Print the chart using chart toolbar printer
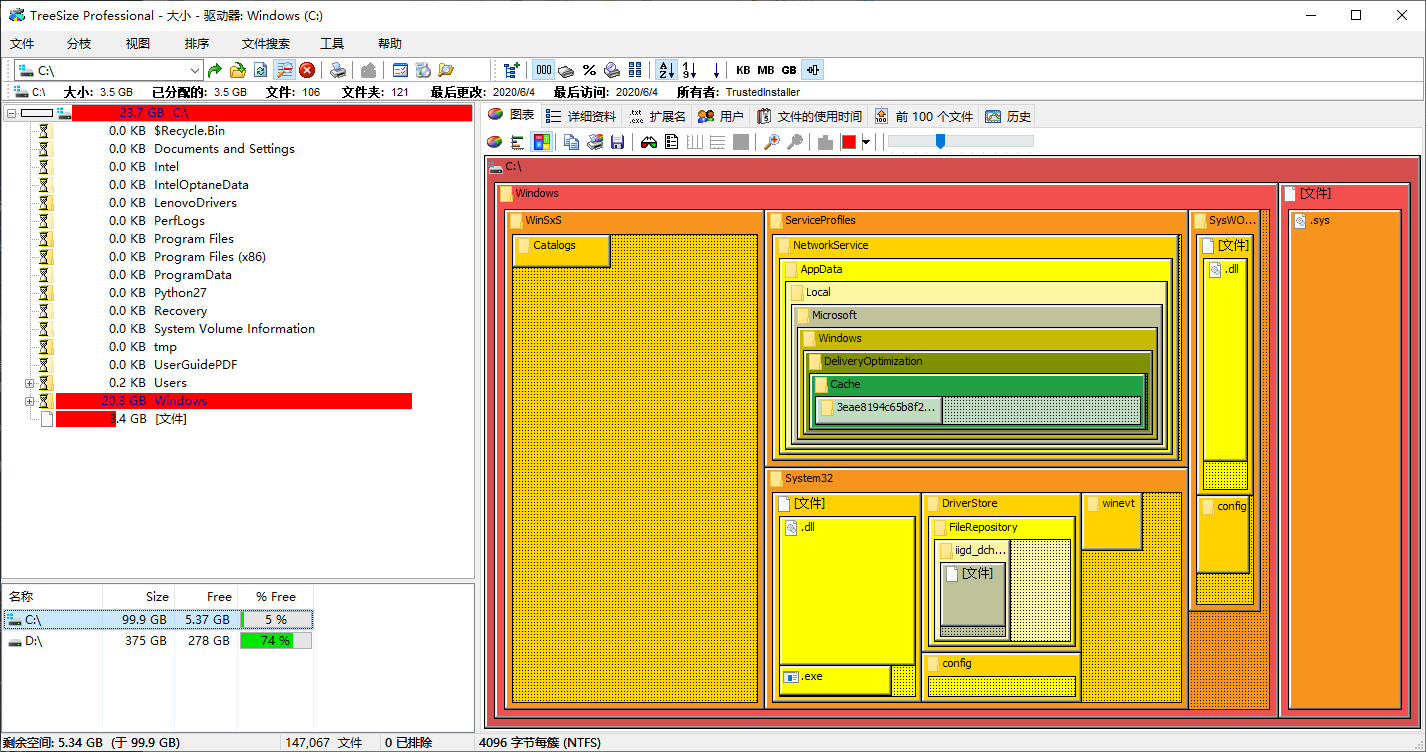The image size is (1426, 752). pyautogui.click(x=595, y=142)
